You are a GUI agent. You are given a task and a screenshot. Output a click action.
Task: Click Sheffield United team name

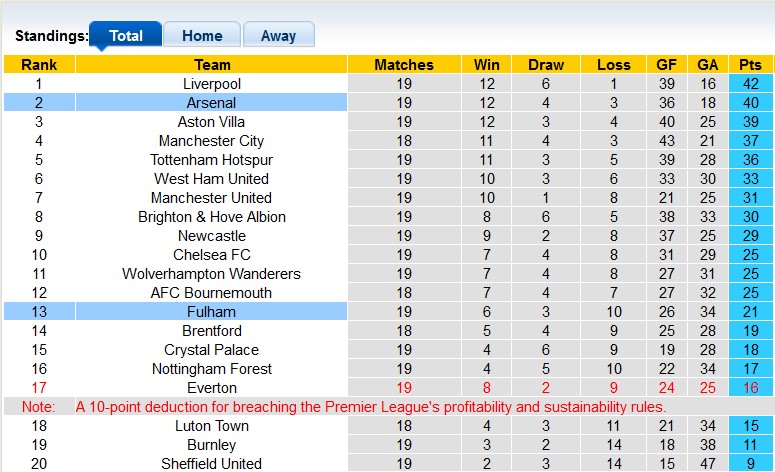212,464
